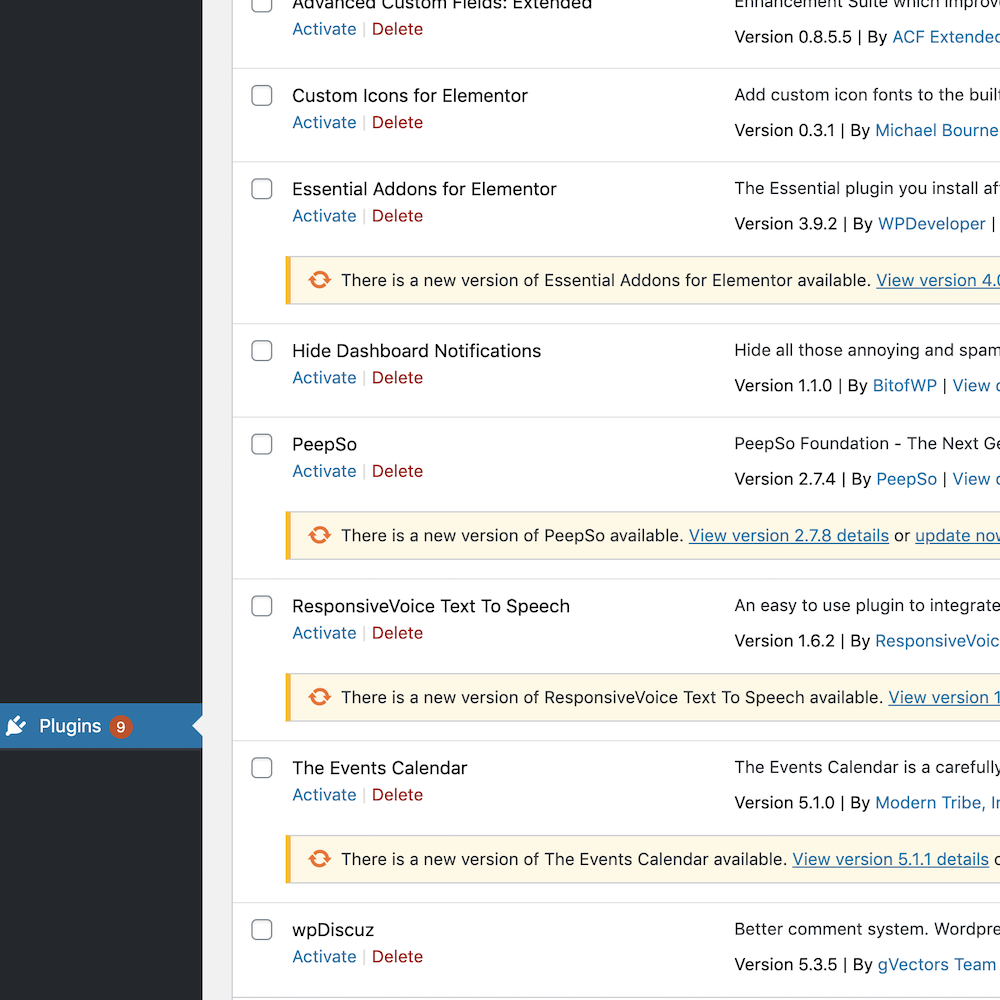The width and height of the screenshot is (1000, 1000).
Task: Click the PeepSo update notification icon
Action: 319,535
